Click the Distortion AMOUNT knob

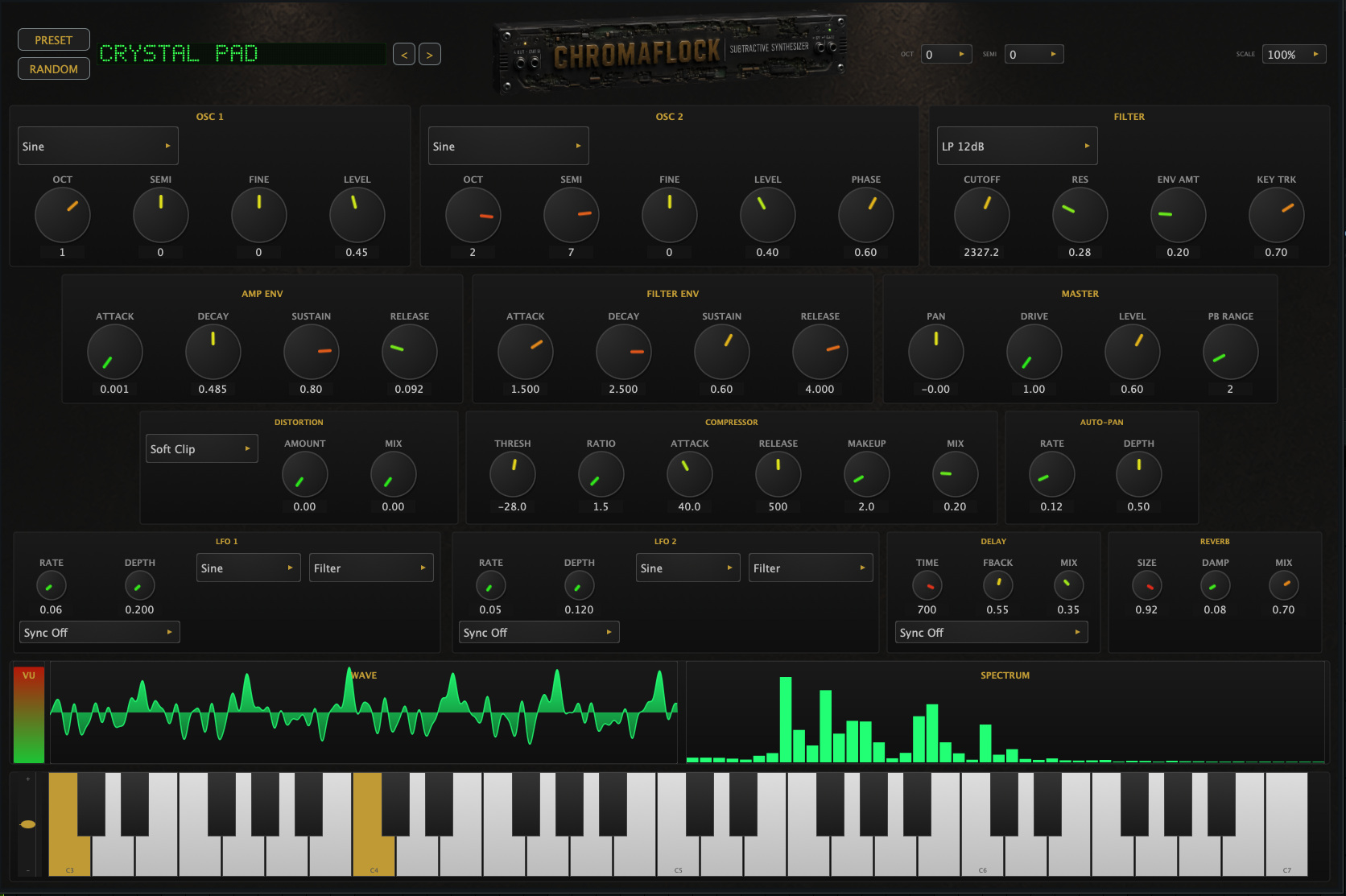(x=304, y=474)
